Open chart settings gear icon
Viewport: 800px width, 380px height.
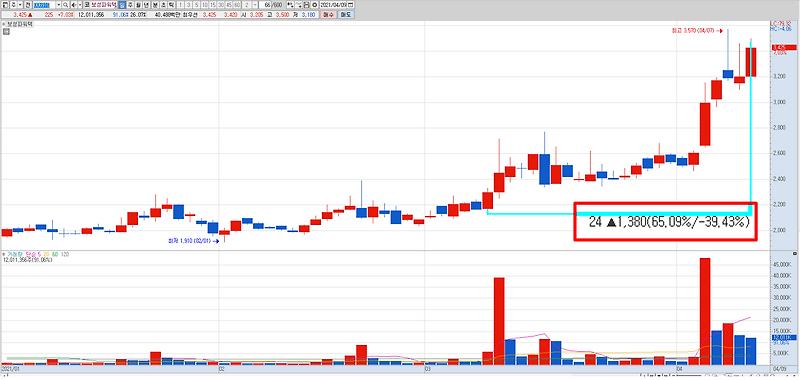[315, 5]
